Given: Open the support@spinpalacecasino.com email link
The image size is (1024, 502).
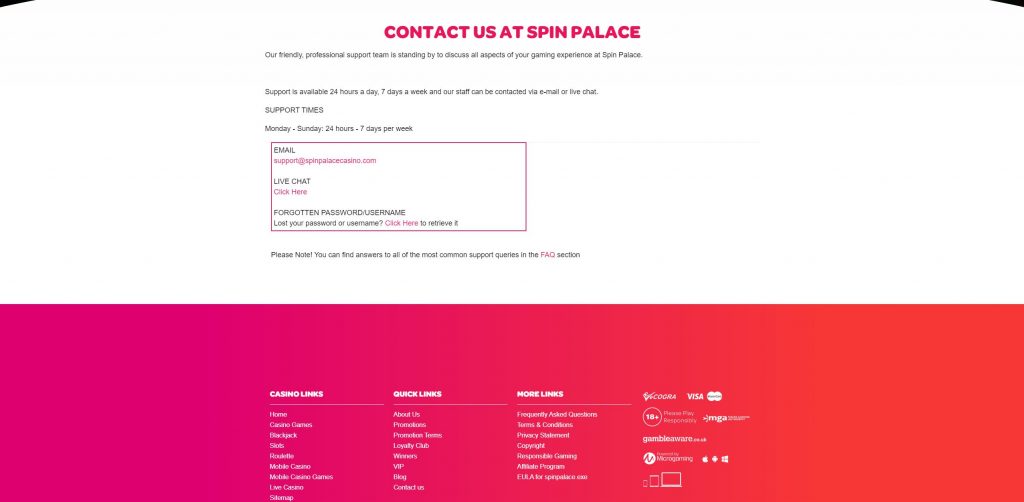Looking at the screenshot, I should click(325, 161).
